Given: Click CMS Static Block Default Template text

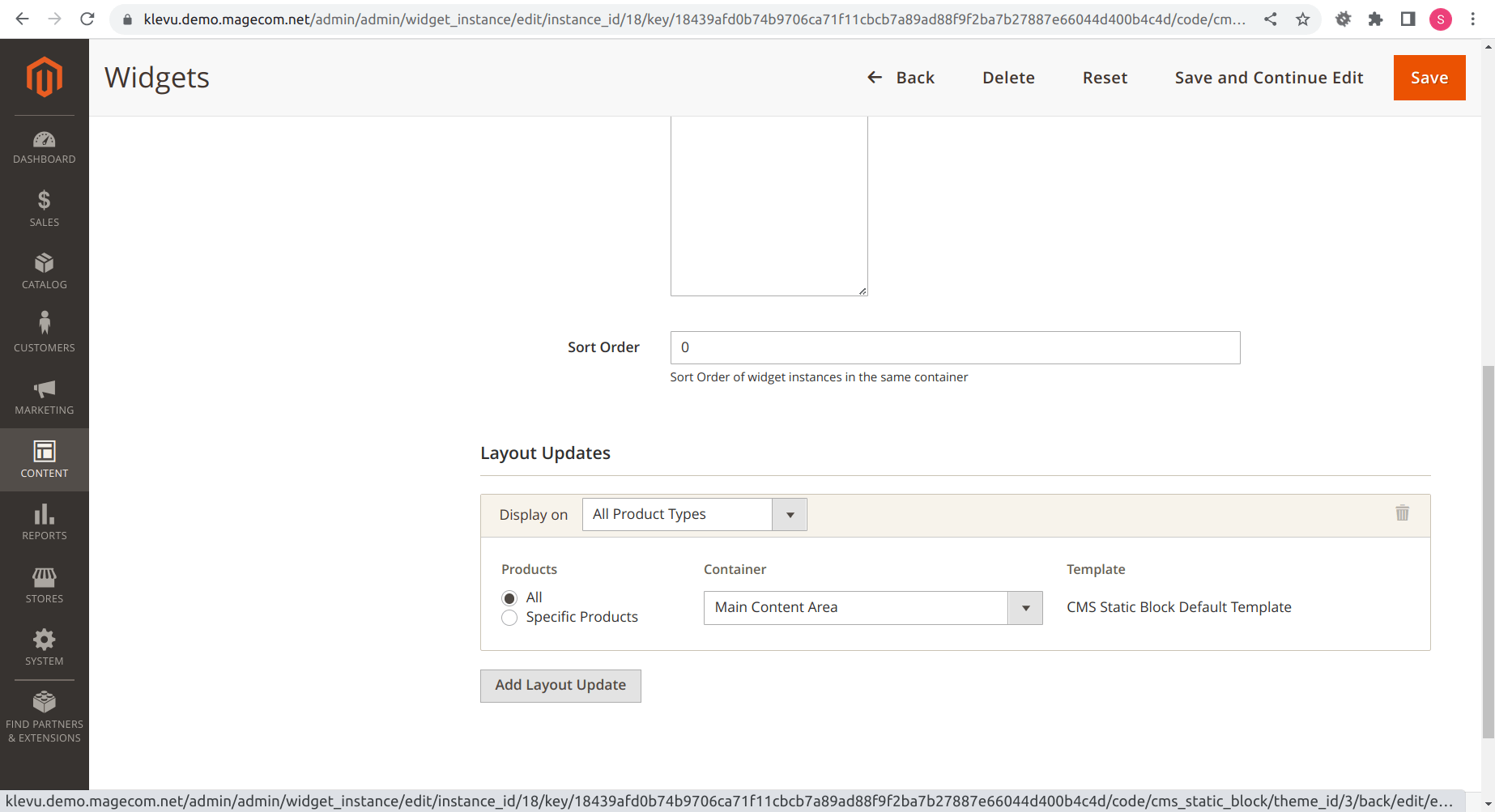Looking at the screenshot, I should point(1179,607).
